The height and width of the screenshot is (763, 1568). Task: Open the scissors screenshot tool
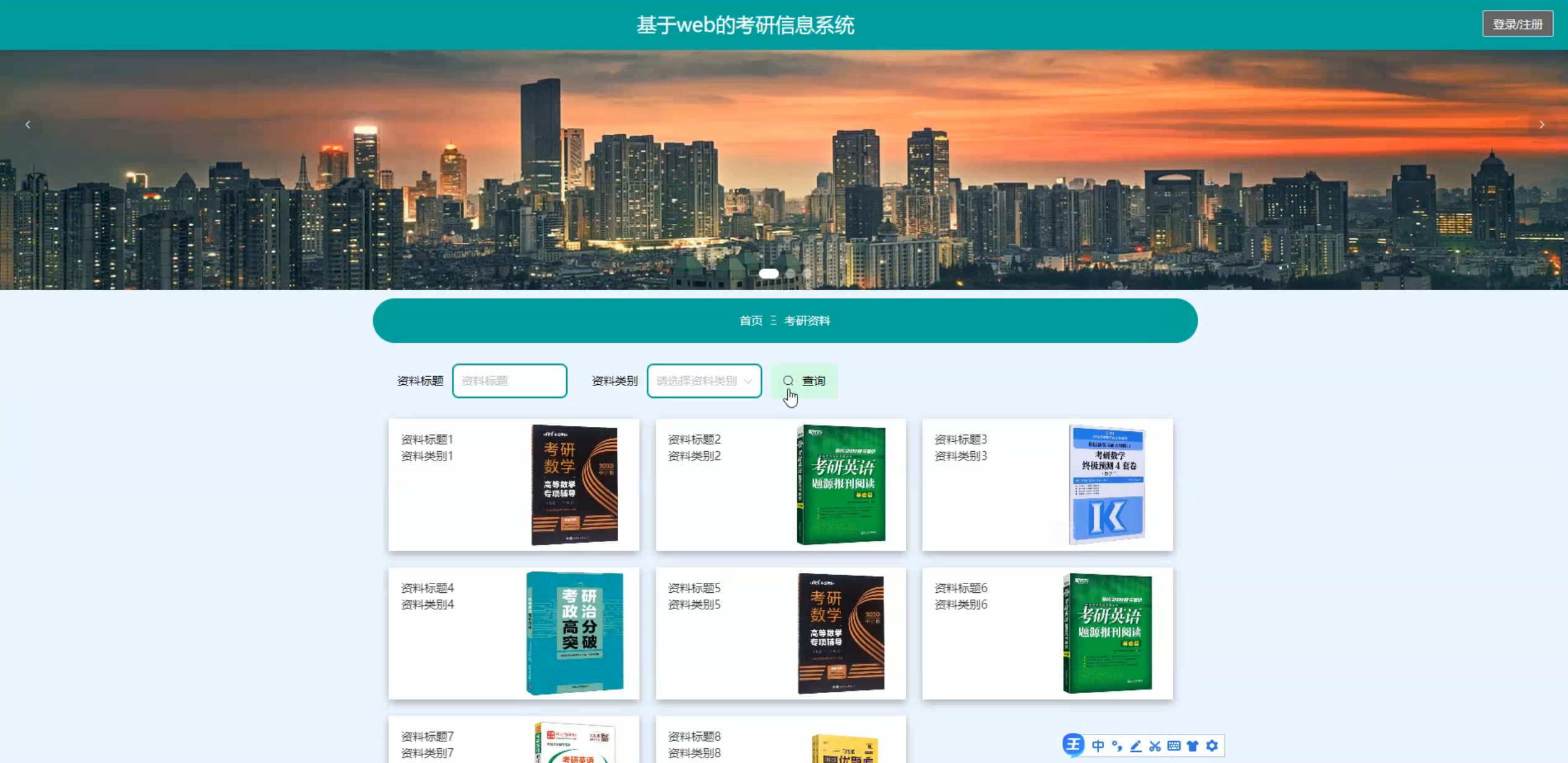pyautogui.click(x=1155, y=746)
